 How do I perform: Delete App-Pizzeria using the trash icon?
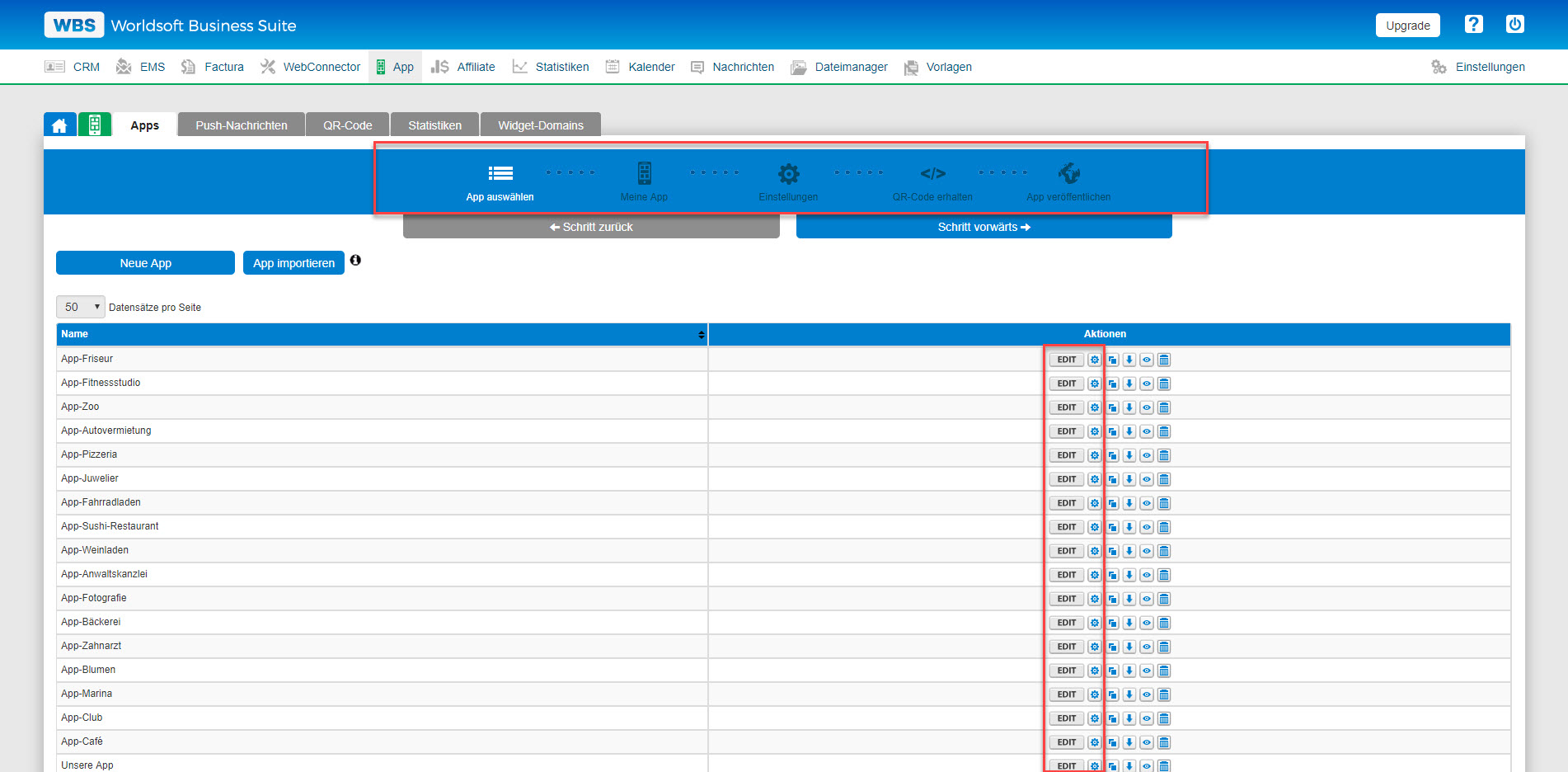click(1163, 454)
